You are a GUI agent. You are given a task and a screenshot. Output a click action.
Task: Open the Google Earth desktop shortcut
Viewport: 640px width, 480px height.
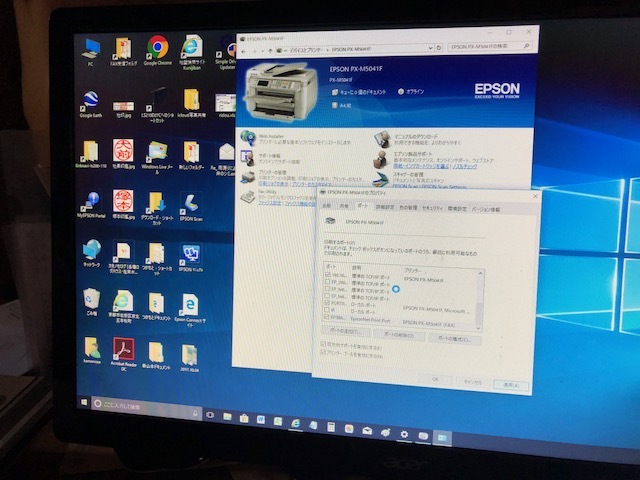coord(91,104)
